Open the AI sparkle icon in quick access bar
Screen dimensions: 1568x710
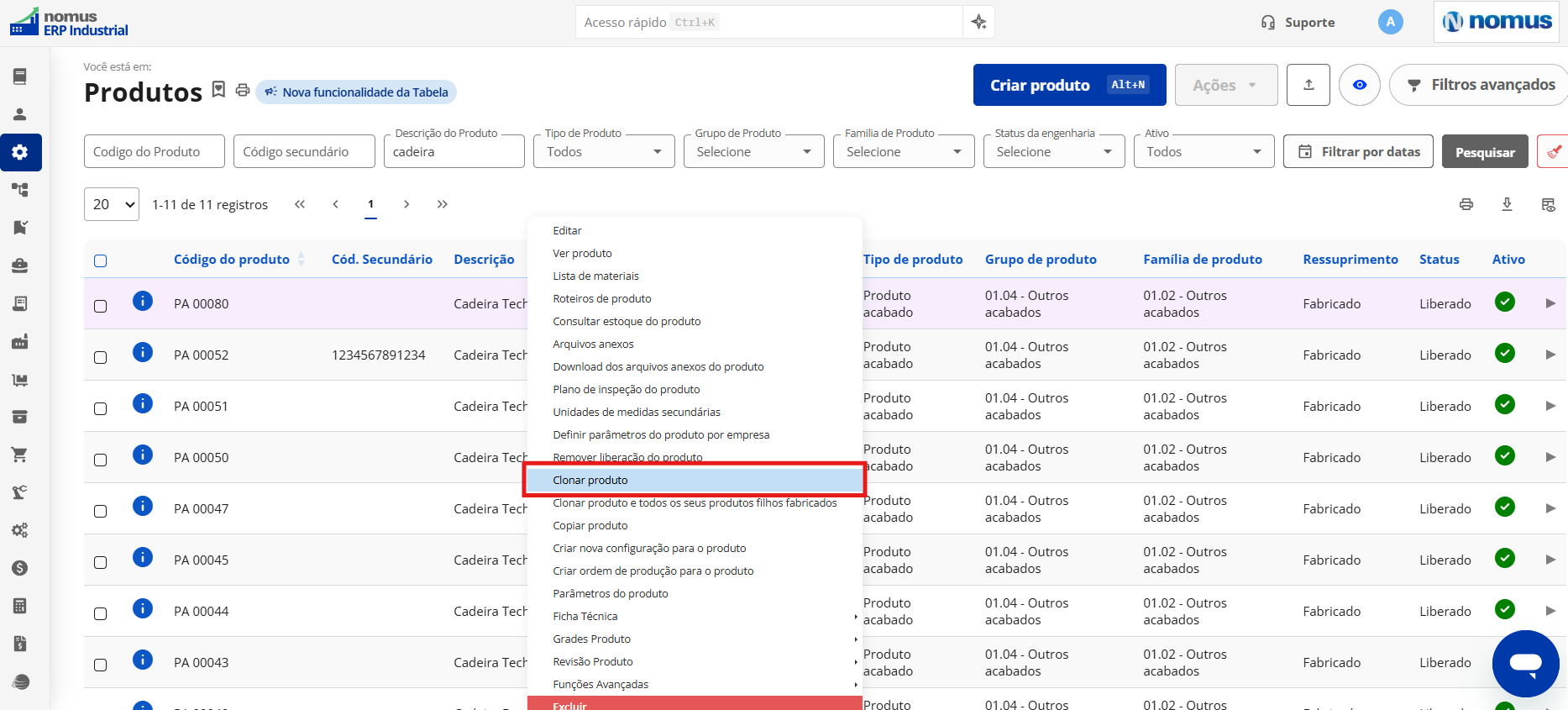(978, 22)
